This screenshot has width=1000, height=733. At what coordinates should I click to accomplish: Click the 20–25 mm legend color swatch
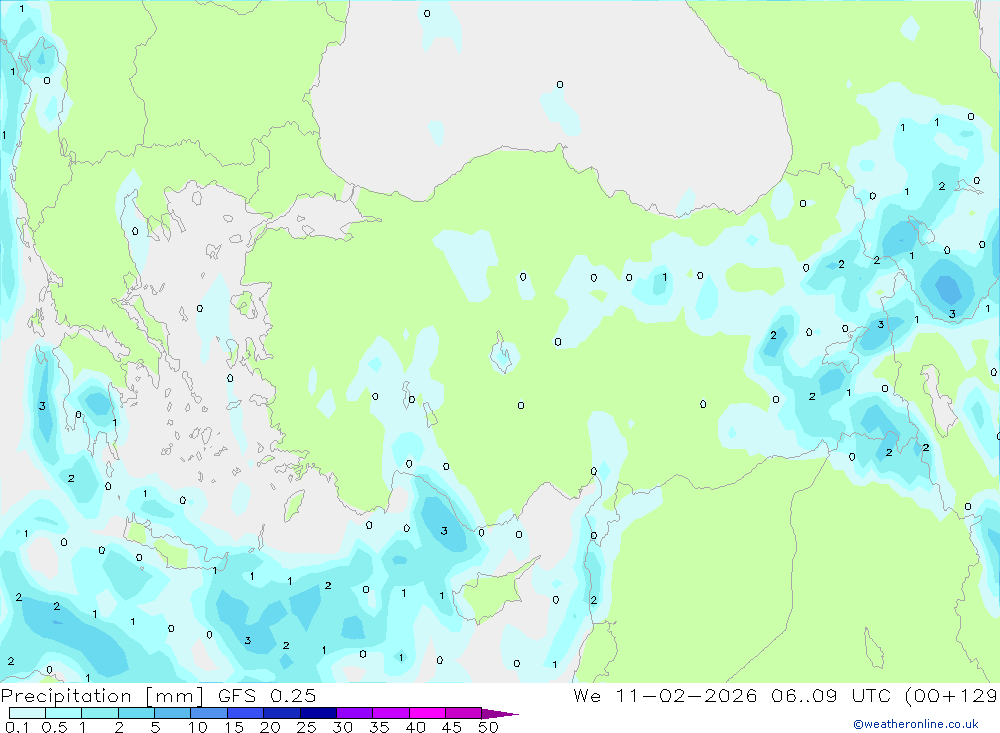(x=282, y=713)
